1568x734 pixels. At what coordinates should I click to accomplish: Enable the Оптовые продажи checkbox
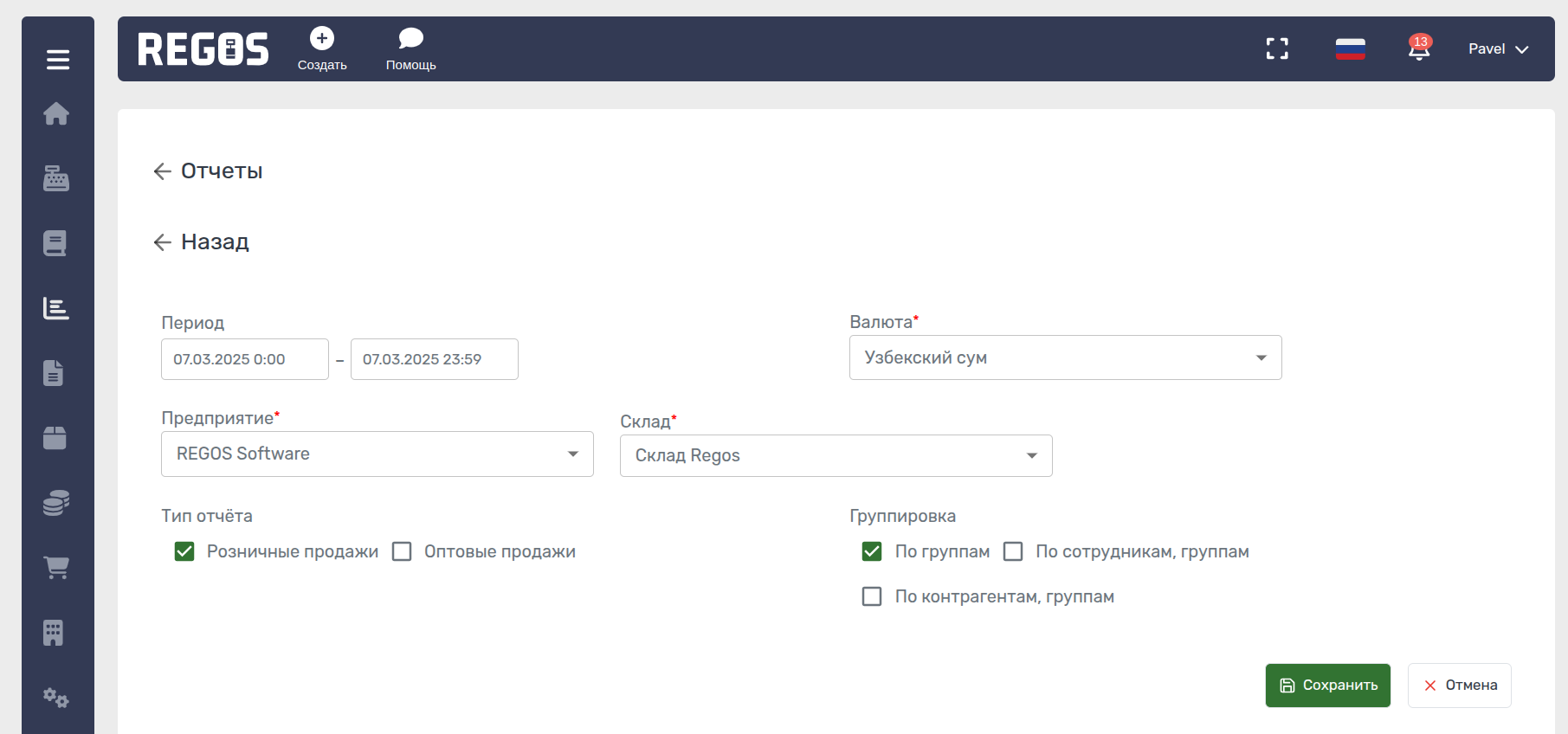(402, 551)
